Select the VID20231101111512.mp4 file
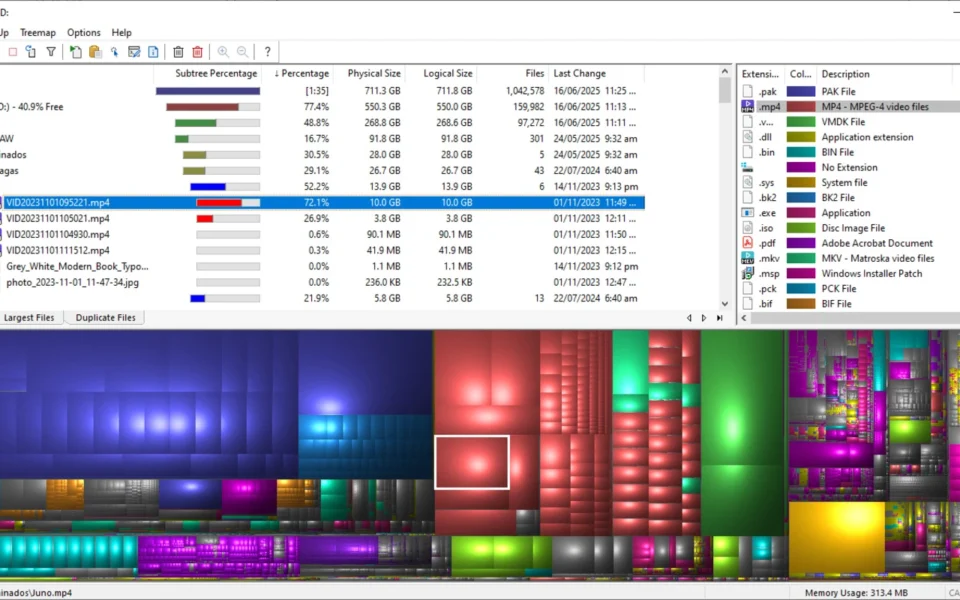 [58, 250]
